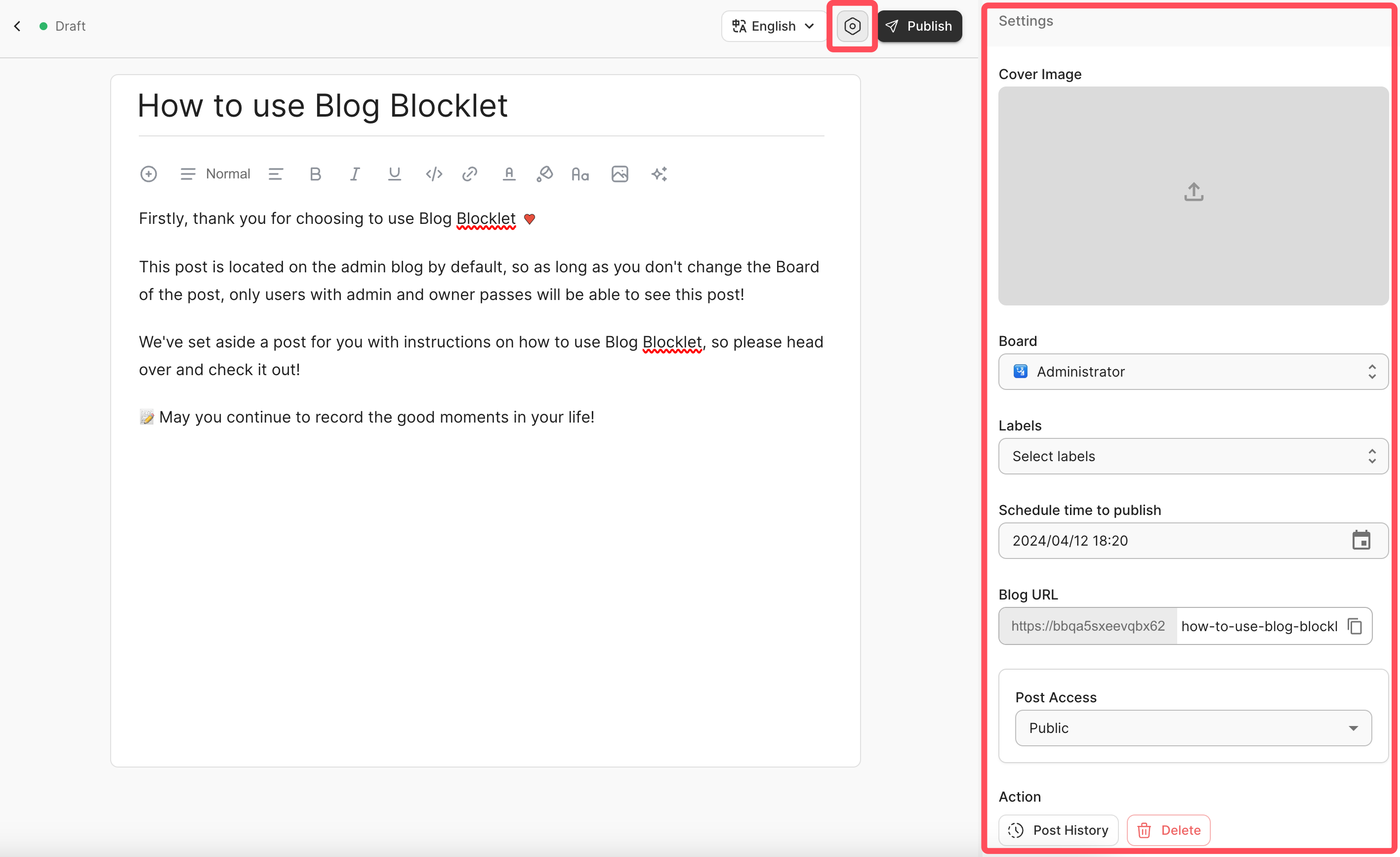Viewport: 1400px width, 857px height.
Task: Change the font size with Aa icon
Action: tap(580, 174)
